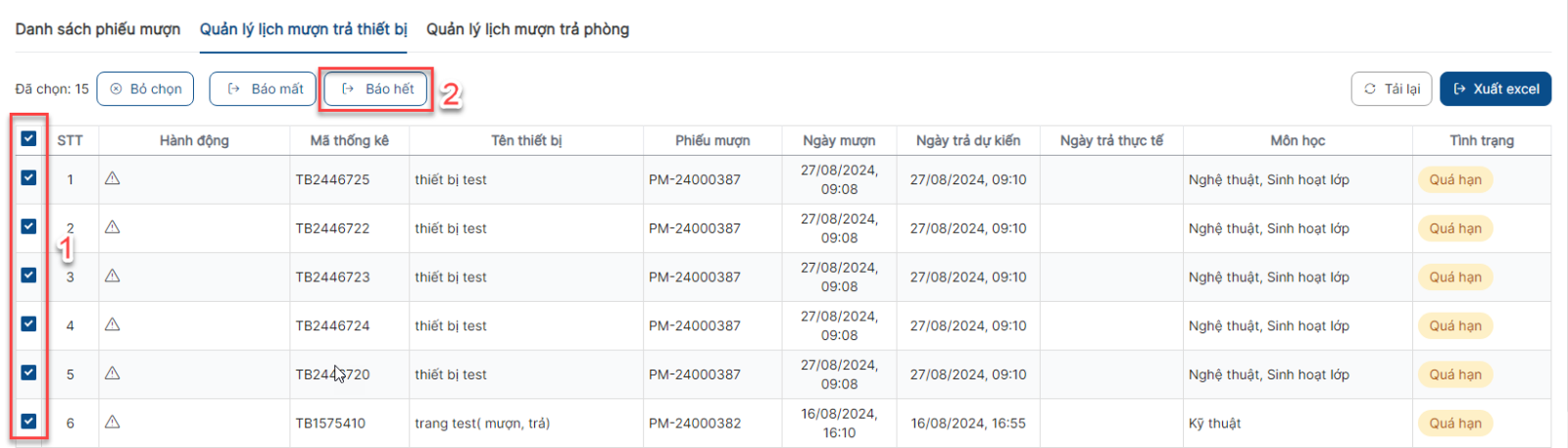Click the Bỏ chọn button
Screen dimensions: 1568x448
tap(145, 89)
